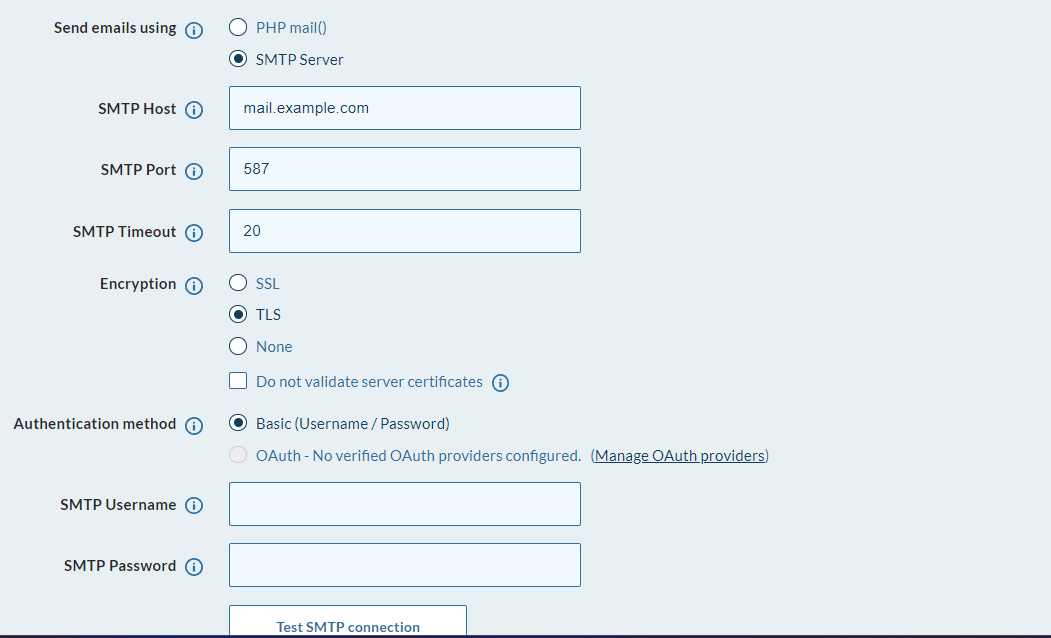Open the SMTP Timeout info icon
1051x638 pixels.
tap(196, 233)
